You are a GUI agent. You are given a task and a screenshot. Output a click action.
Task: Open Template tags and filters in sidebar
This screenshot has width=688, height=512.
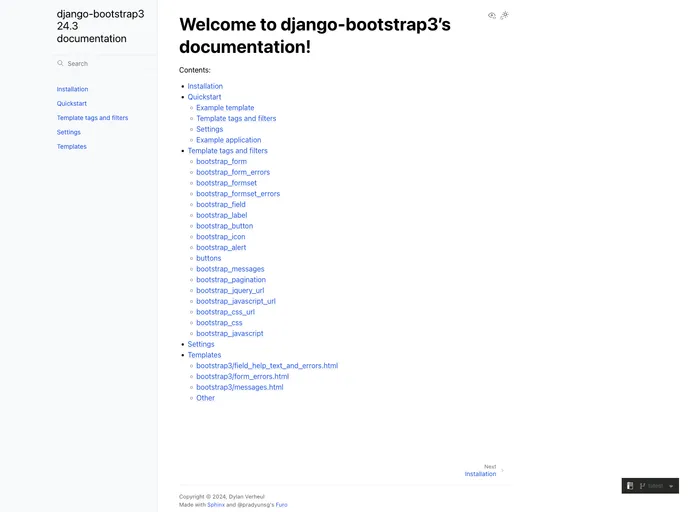92,118
